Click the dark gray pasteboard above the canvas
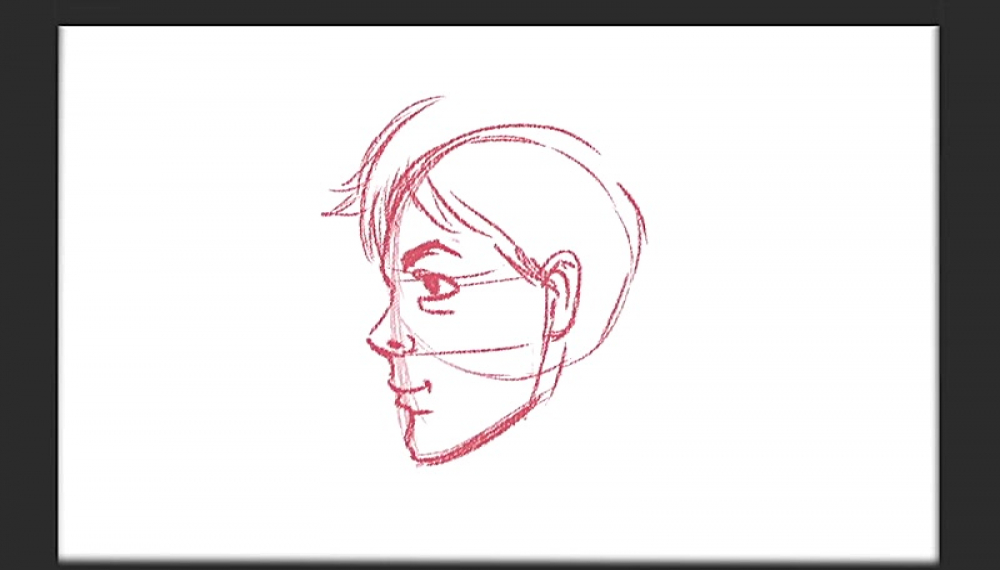 coord(500,11)
